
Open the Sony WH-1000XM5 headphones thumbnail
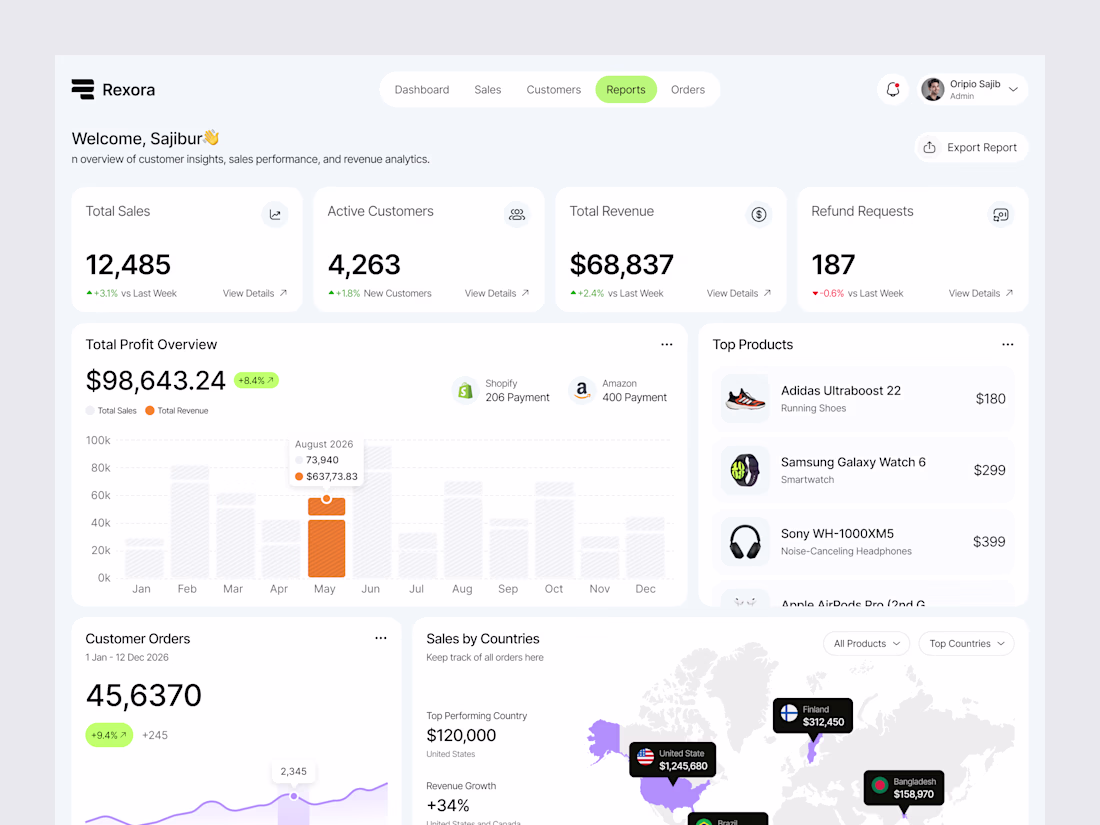745,542
